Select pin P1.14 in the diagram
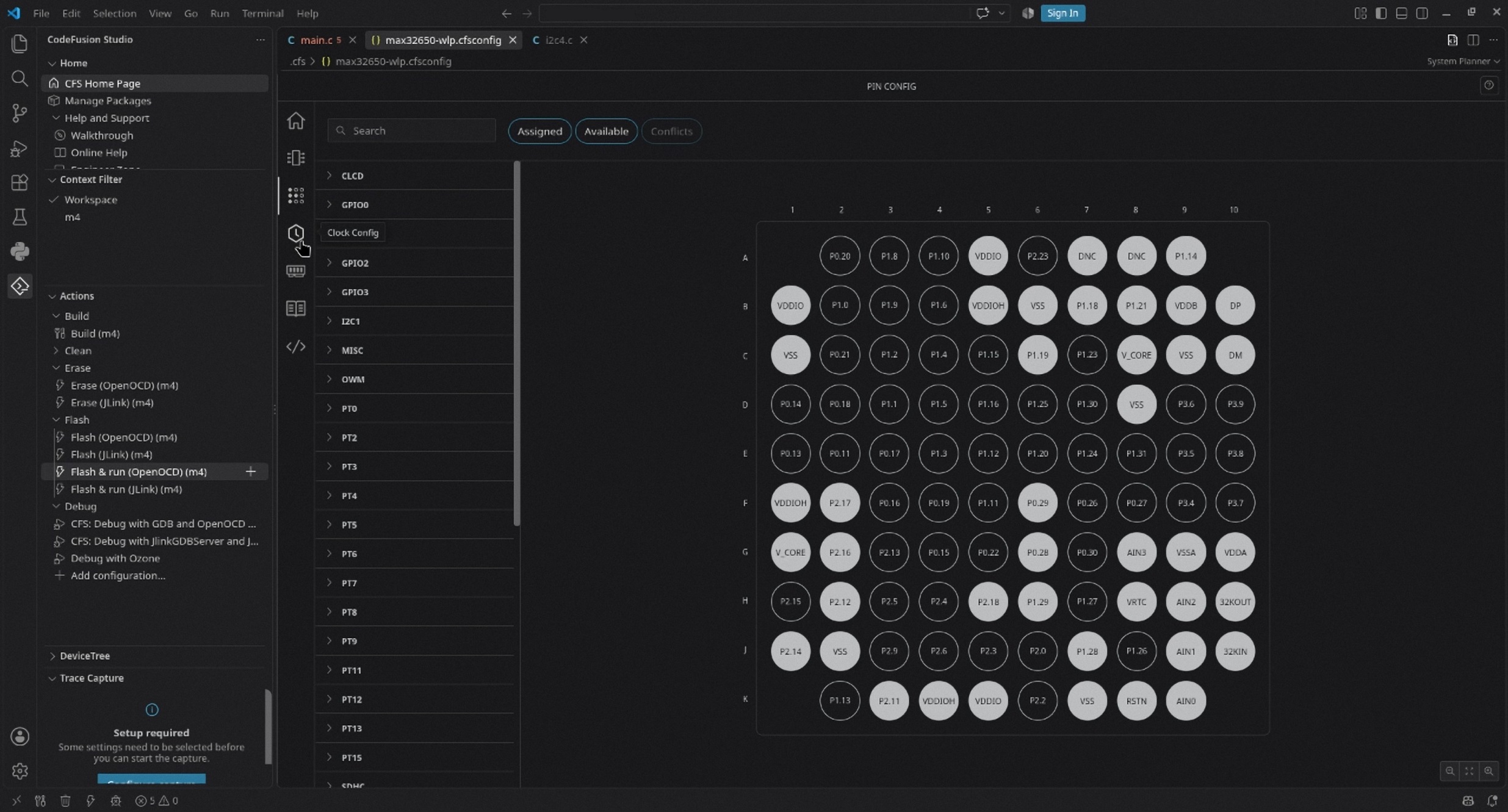Viewport: 1508px width, 812px height. [1186, 256]
